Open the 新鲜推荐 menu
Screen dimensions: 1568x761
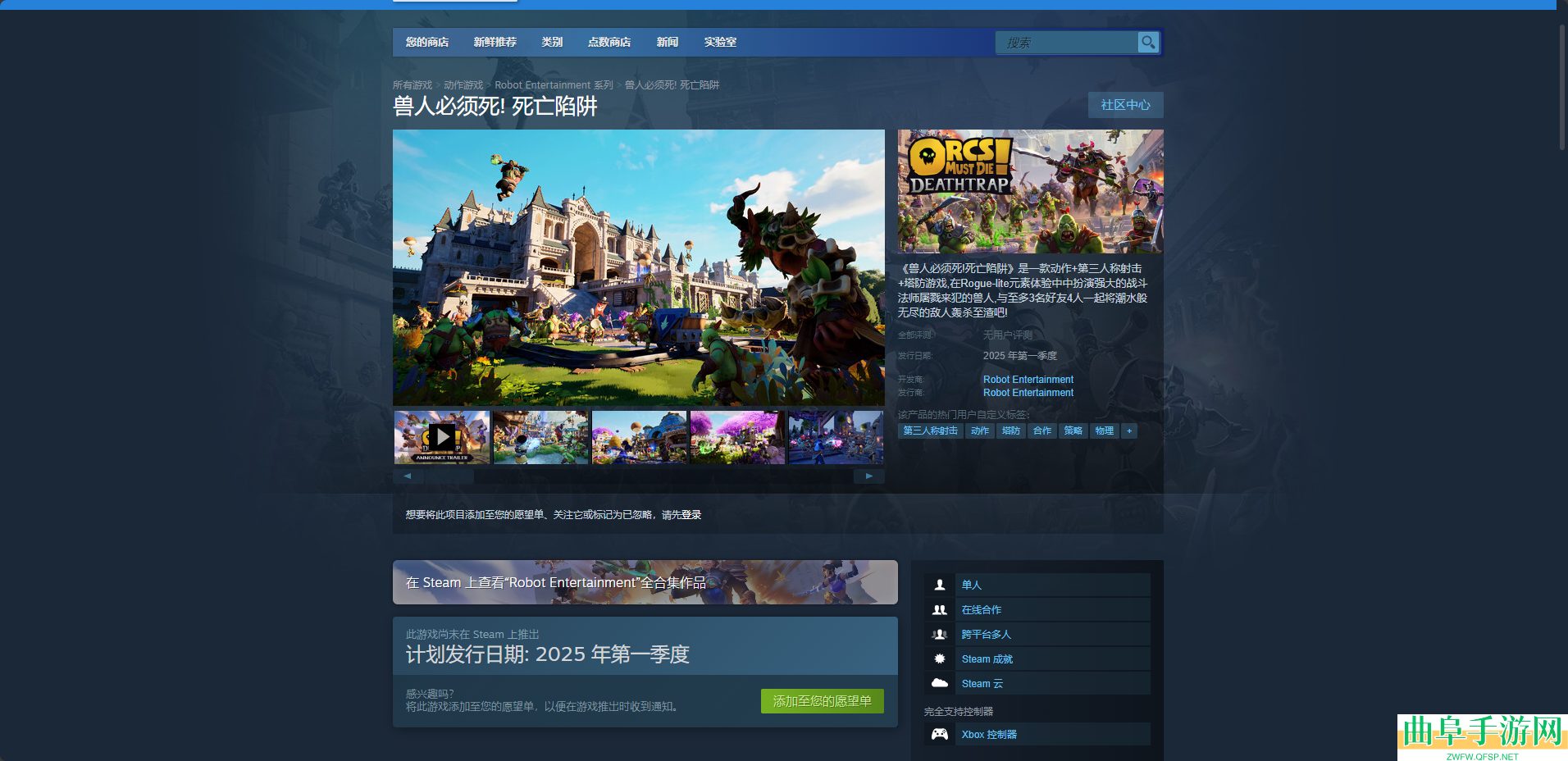495,42
